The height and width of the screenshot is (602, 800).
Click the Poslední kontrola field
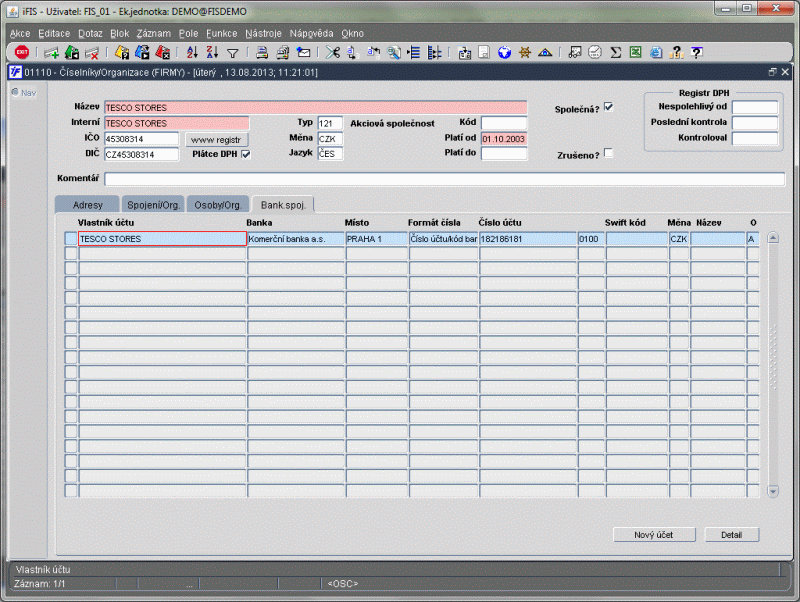[x=755, y=122]
